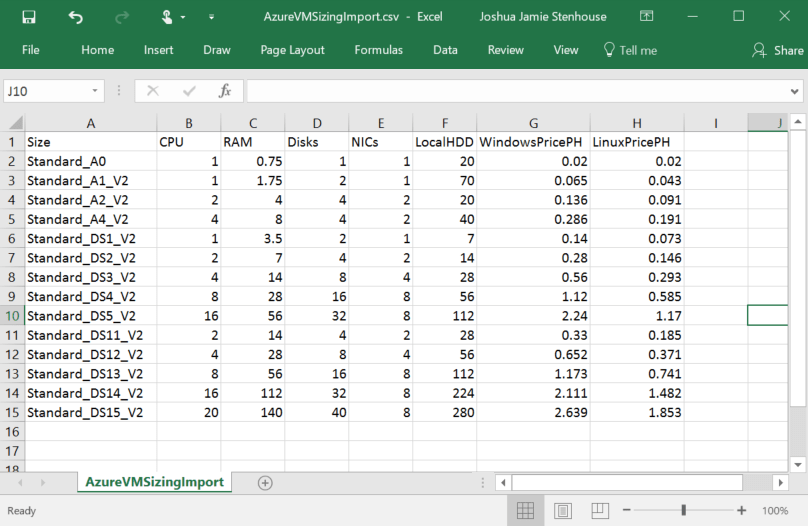This screenshot has width=808, height=526.
Task: Select cell with value 1.853
Action: 637,413
